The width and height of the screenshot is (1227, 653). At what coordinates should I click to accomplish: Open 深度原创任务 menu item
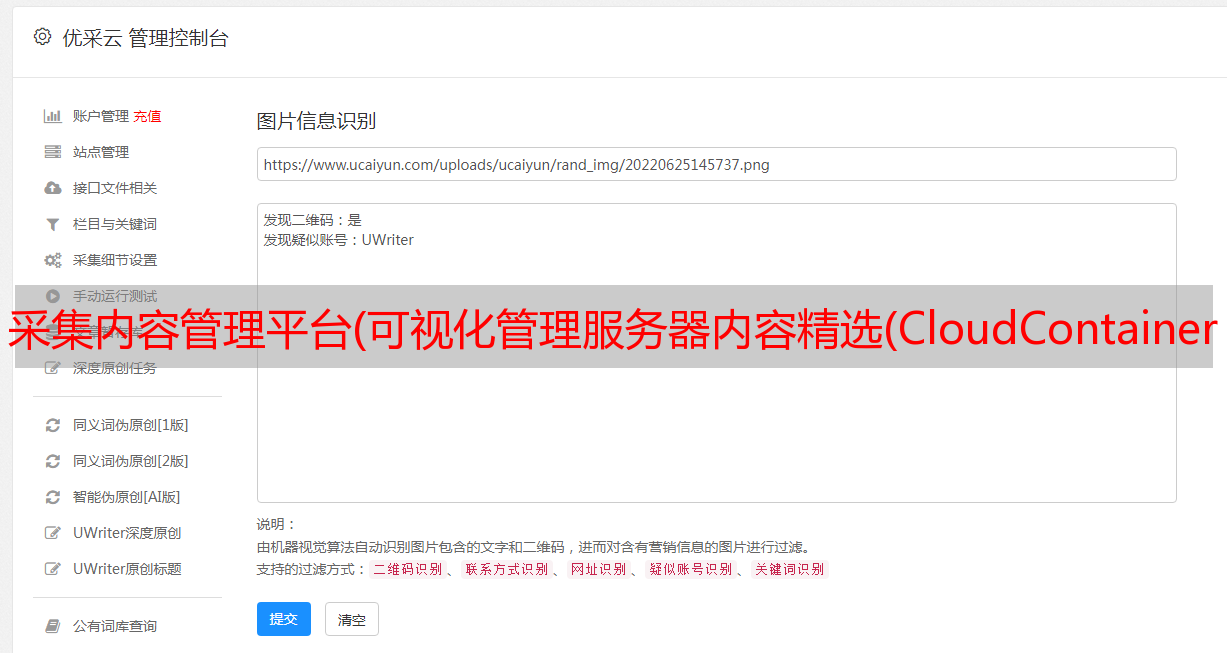(115, 368)
